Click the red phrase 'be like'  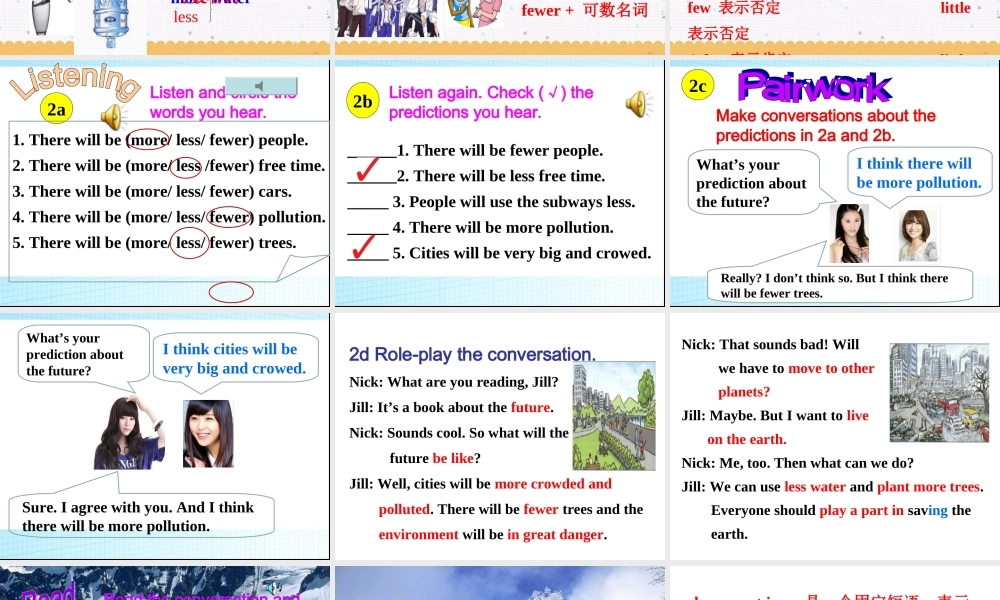click(453, 458)
